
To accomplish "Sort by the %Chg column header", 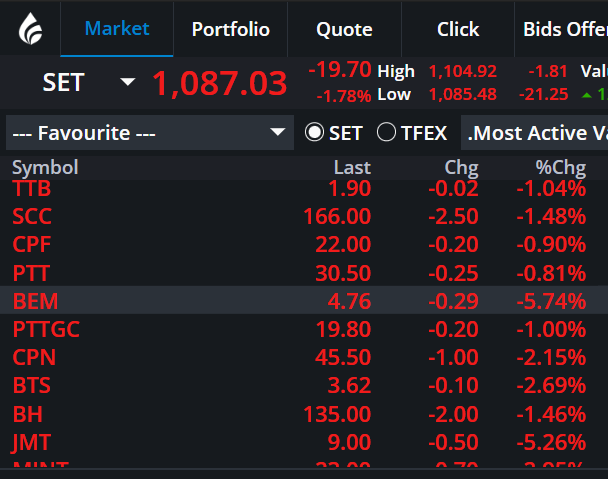I will point(560,168).
